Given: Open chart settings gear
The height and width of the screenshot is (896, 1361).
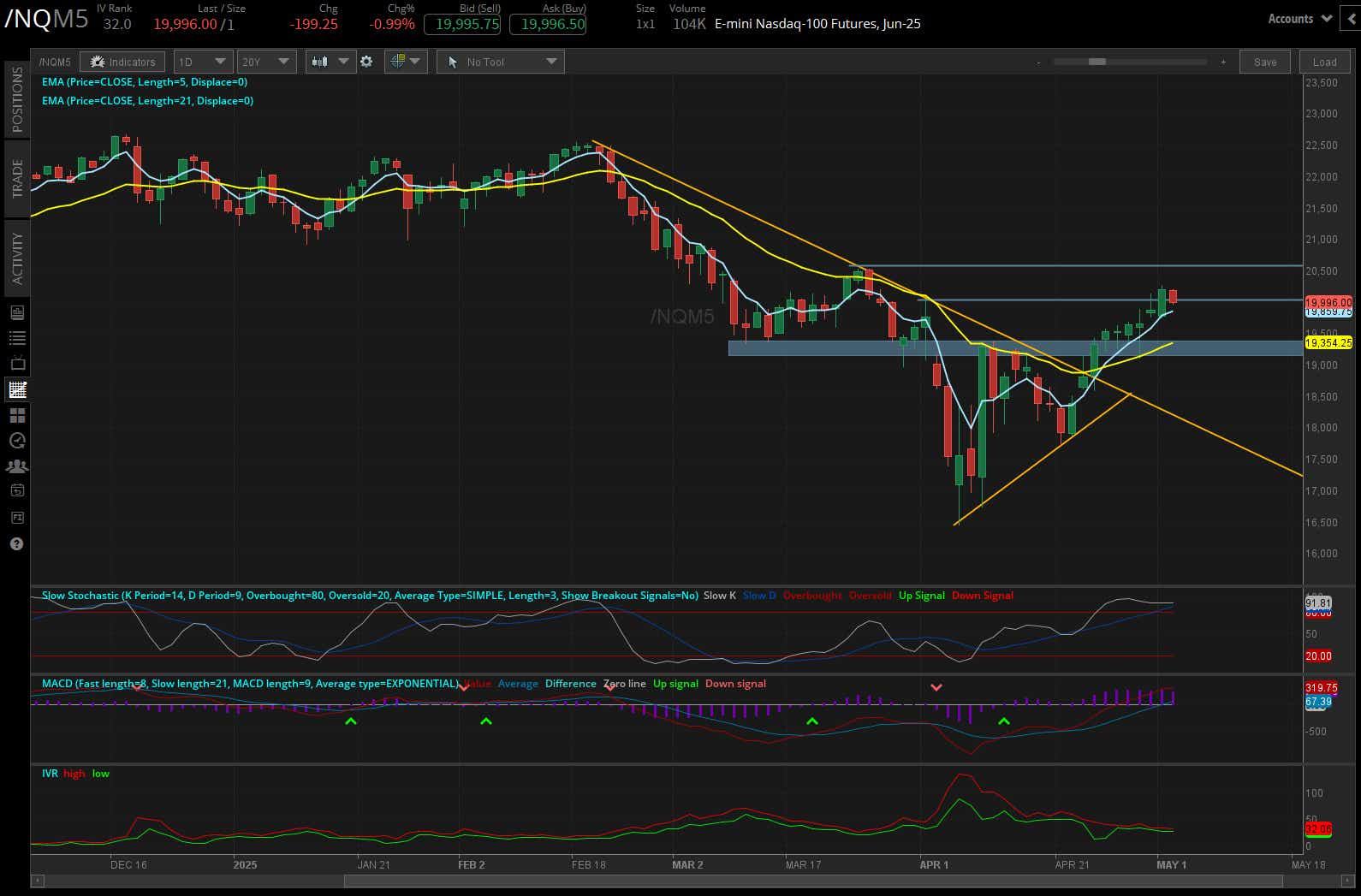Looking at the screenshot, I should [x=366, y=62].
